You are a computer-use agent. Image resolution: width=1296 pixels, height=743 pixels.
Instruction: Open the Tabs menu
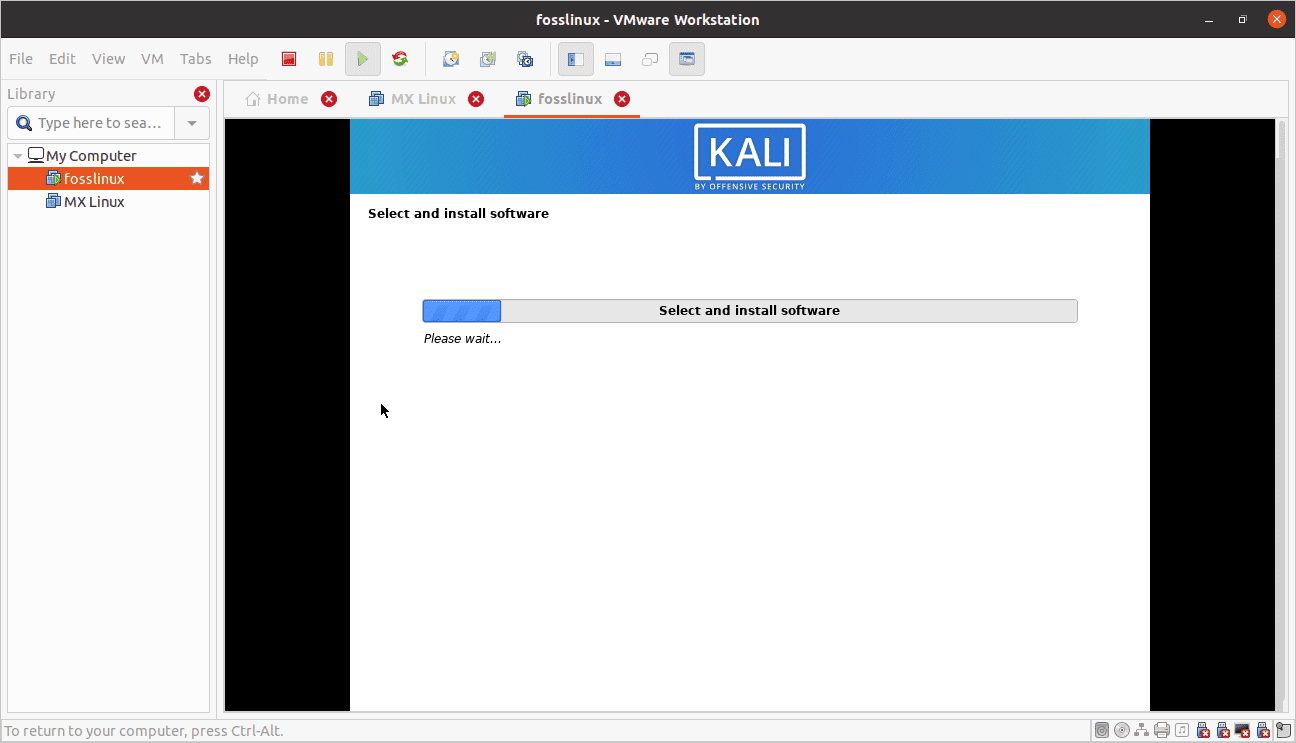click(x=196, y=59)
